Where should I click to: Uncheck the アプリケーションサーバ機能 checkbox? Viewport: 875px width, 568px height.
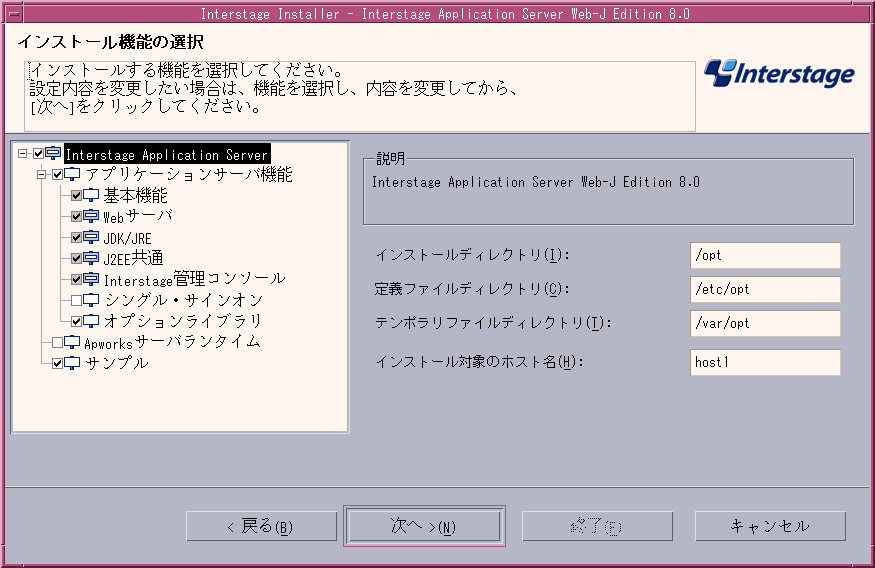point(57,175)
